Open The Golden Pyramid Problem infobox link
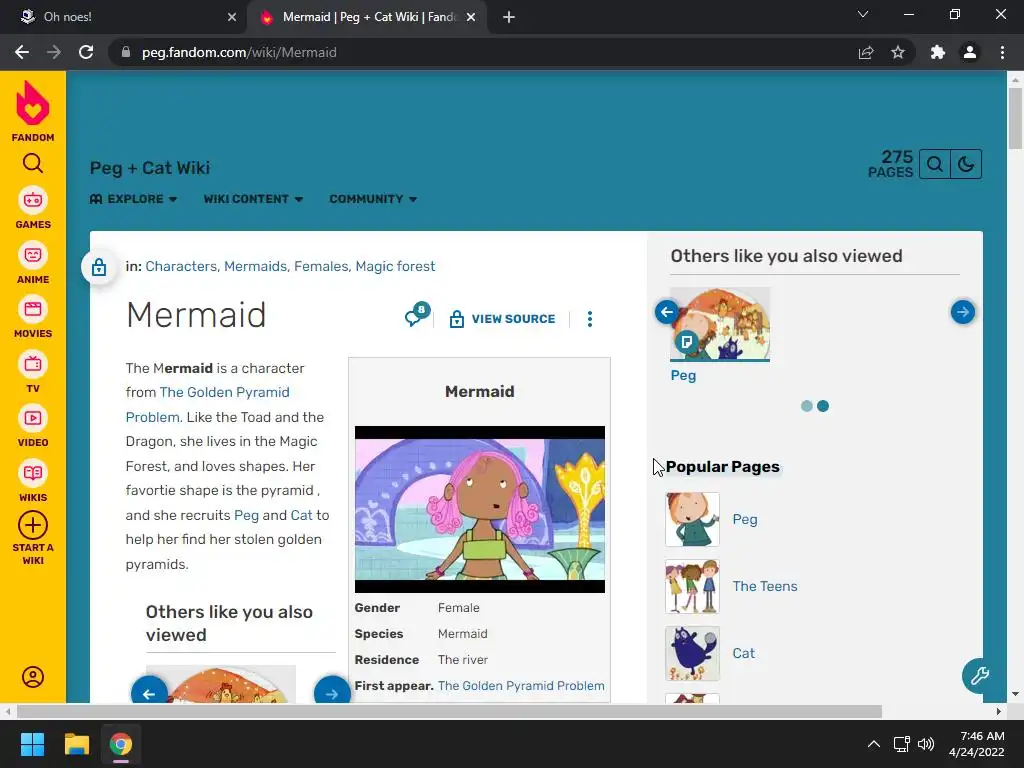This screenshot has width=1024, height=768. click(x=521, y=686)
